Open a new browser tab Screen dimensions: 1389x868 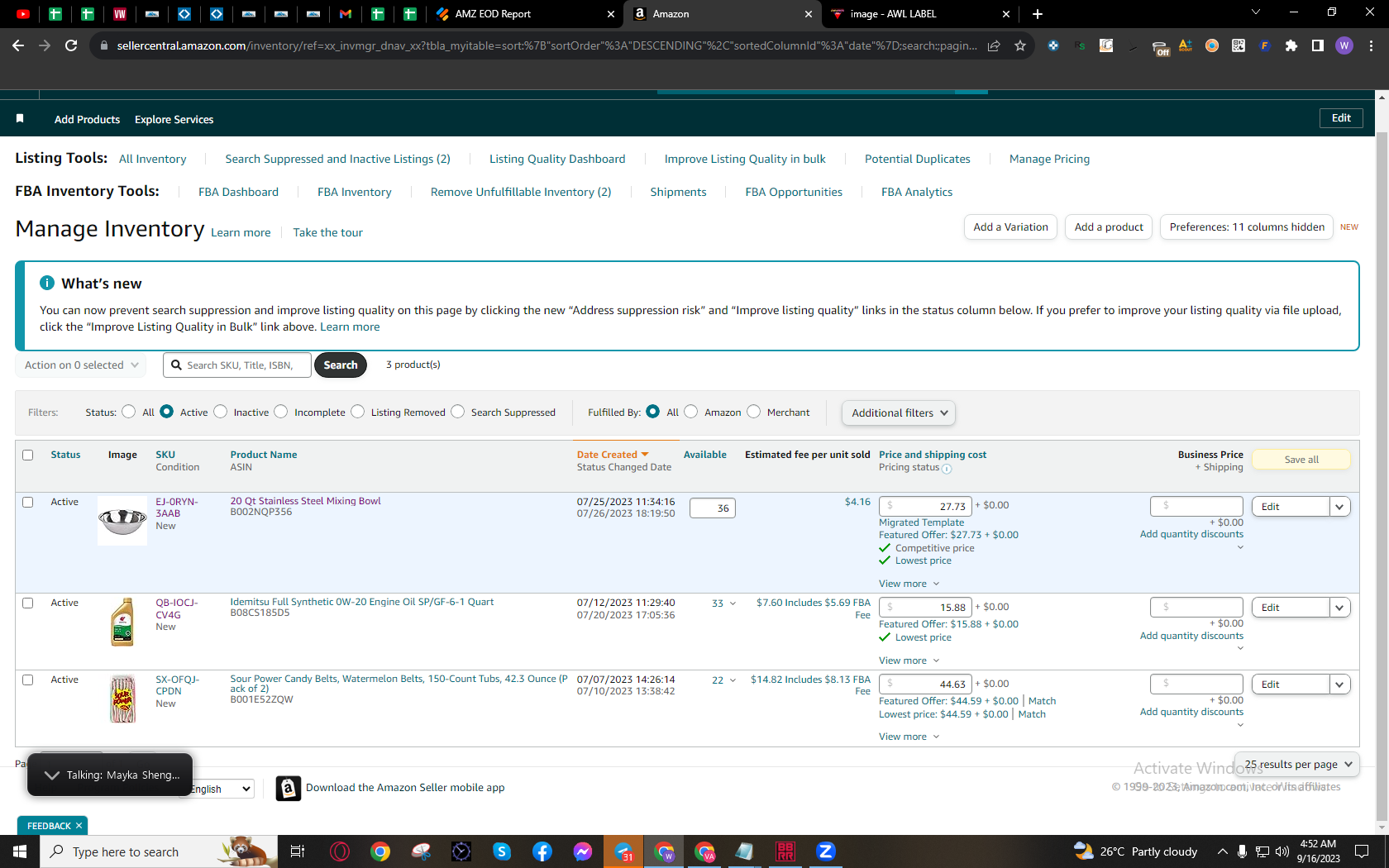point(1038,14)
